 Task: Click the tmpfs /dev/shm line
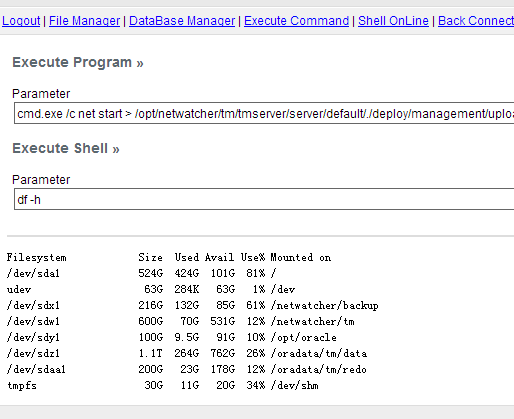(163, 385)
